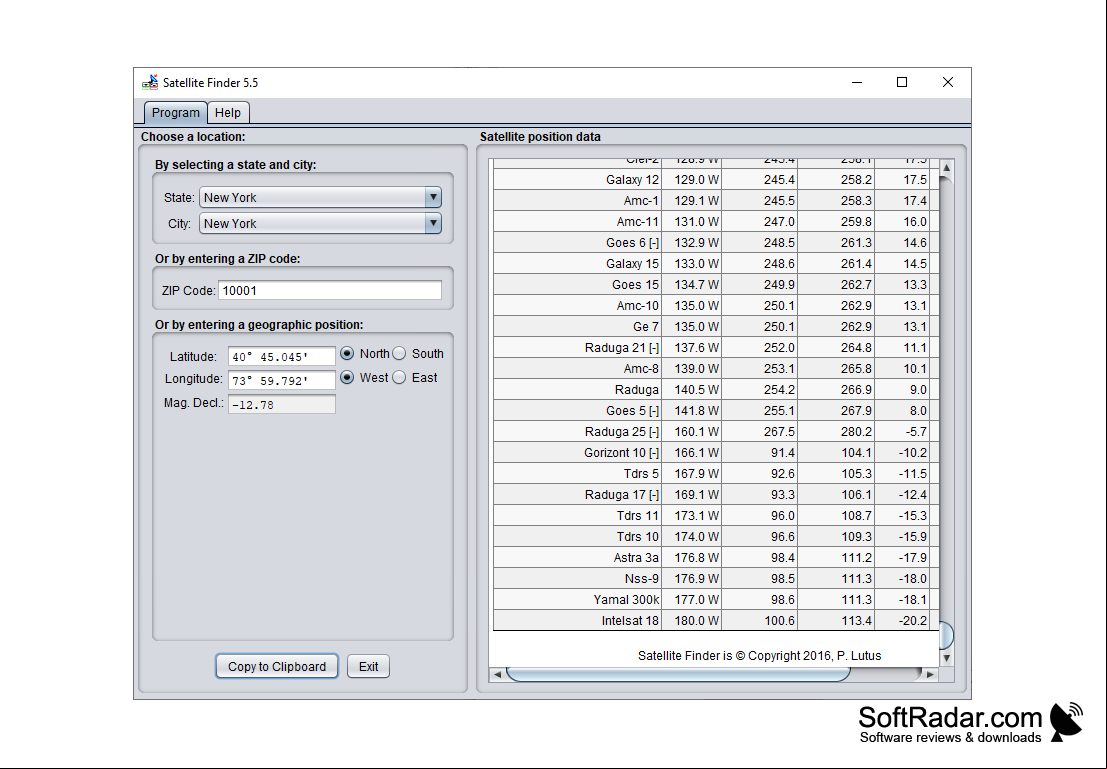Select the Amc-1 satellite cell
The width and height of the screenshot is (1107, 769).
click(x=578, y=201)
